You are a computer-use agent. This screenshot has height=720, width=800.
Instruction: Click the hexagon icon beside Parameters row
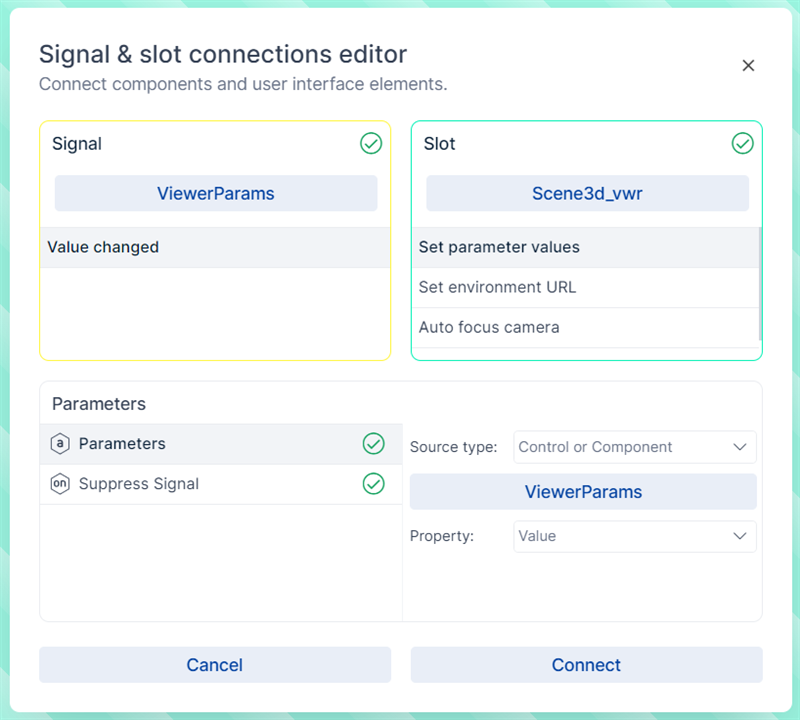(60, 444)
